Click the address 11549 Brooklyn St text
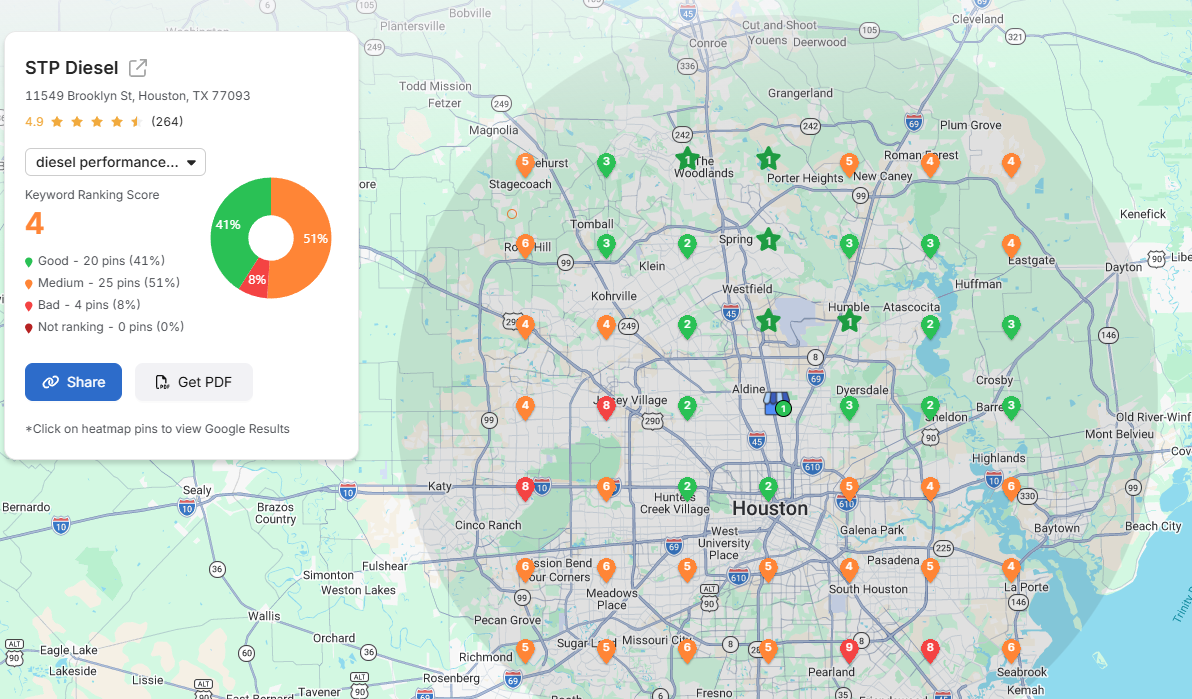The width and height of the screenshot is (1192, 699). 138,96
